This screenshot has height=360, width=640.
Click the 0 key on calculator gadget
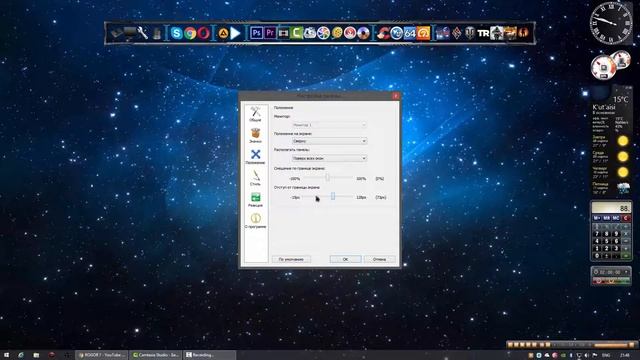coord(597,256)
